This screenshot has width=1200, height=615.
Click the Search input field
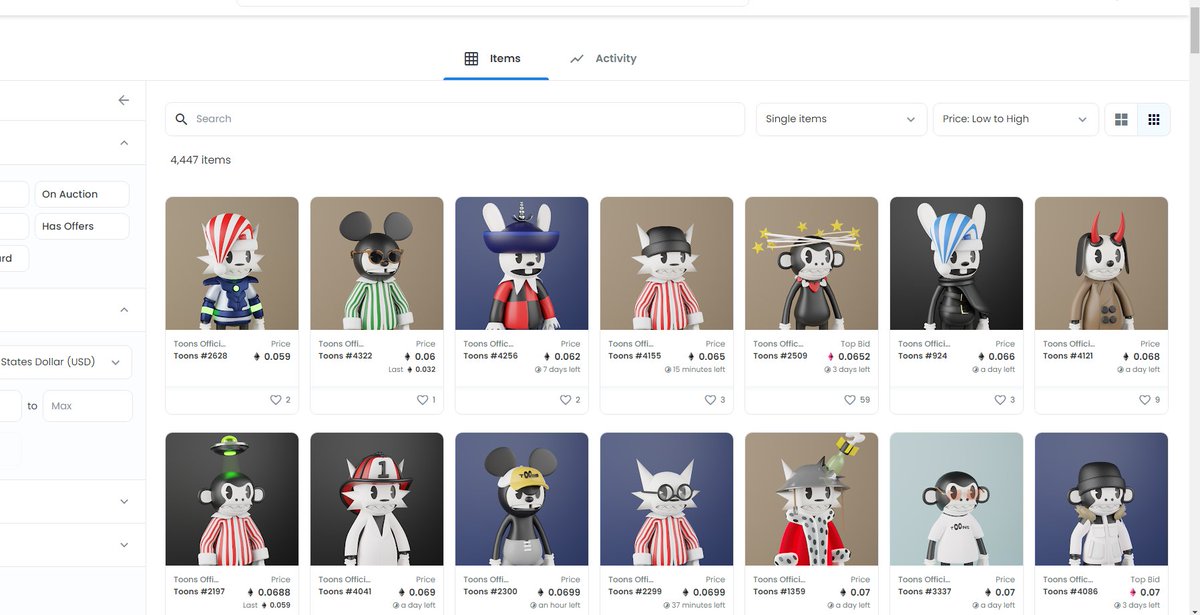coord(455,119)
